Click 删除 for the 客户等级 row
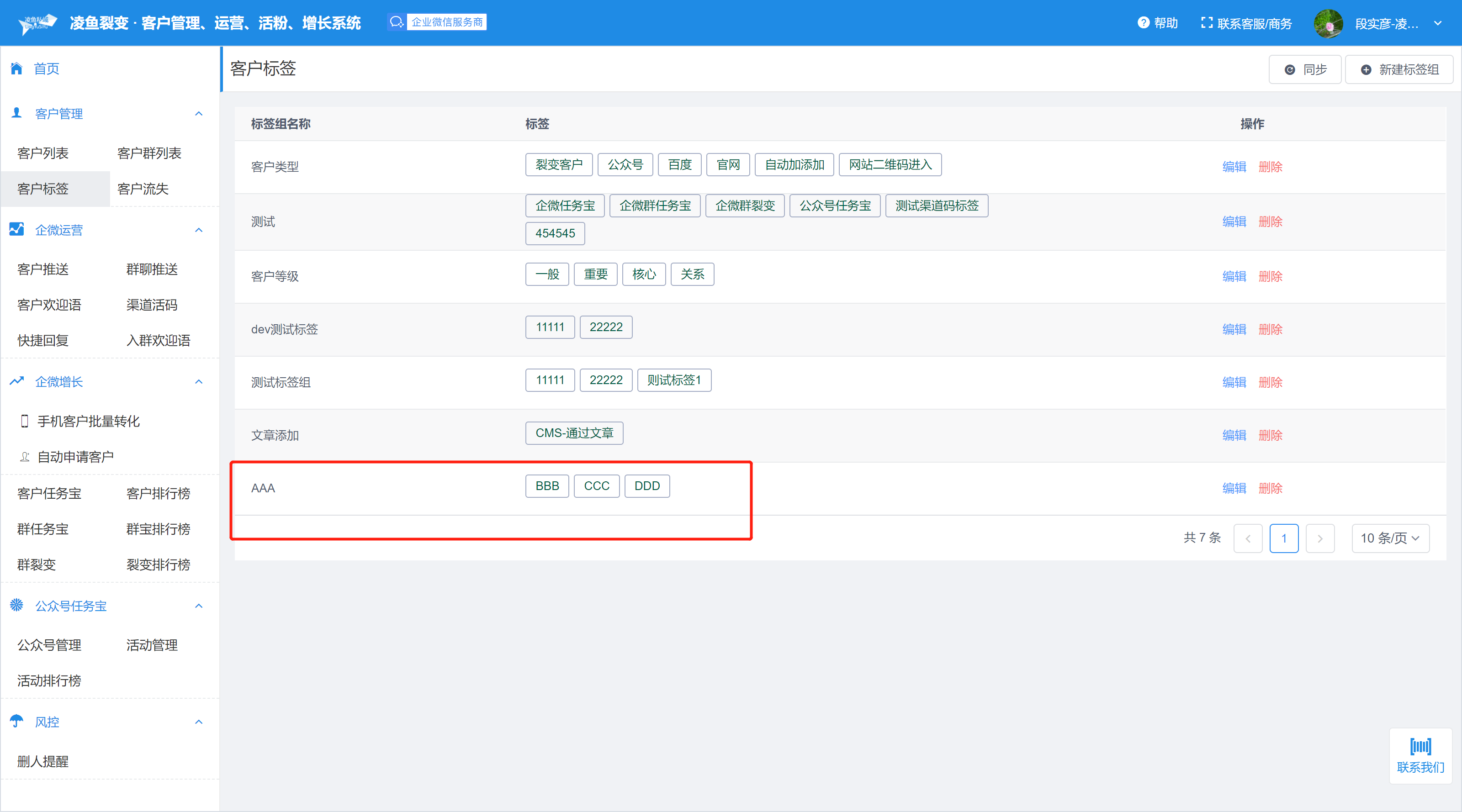The height and width of the screenshot is (812, 1462). (x=1270, y=276)
